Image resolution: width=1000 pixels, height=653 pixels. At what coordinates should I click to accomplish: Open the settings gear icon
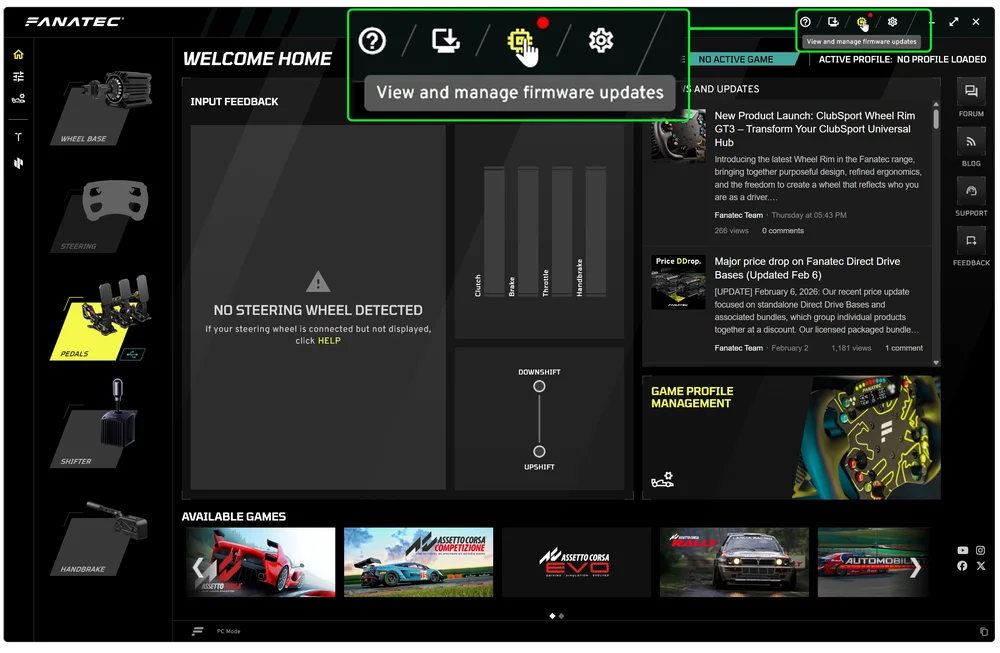(892, 22)
